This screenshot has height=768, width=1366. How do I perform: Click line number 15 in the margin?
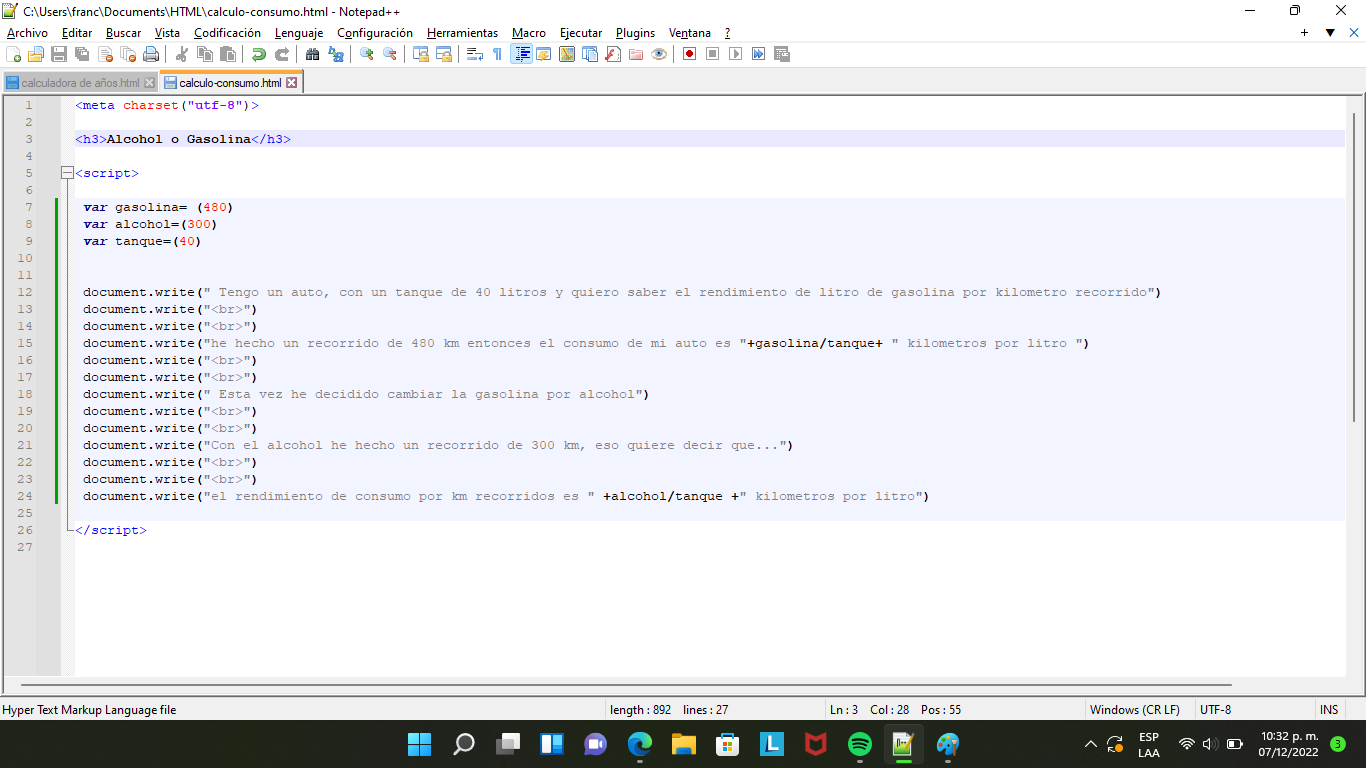point(25,343)
